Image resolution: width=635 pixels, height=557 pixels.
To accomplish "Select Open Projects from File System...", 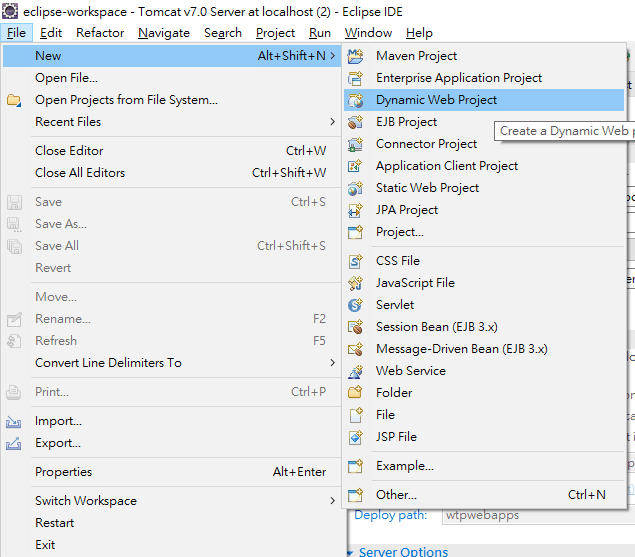I will [172, 100].
